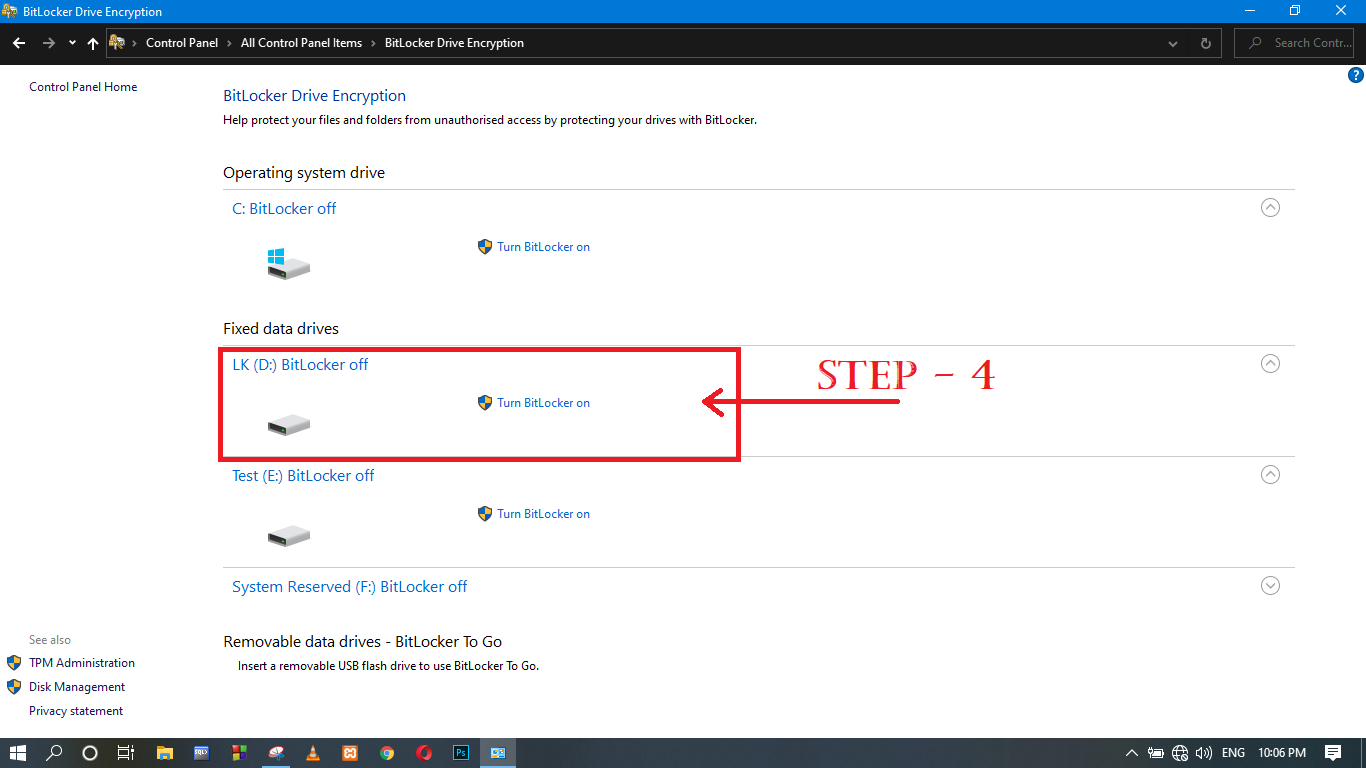Click the Forward navigation arrow
This screenshot has width=1366, height=768.
click(x=49, y=43)
